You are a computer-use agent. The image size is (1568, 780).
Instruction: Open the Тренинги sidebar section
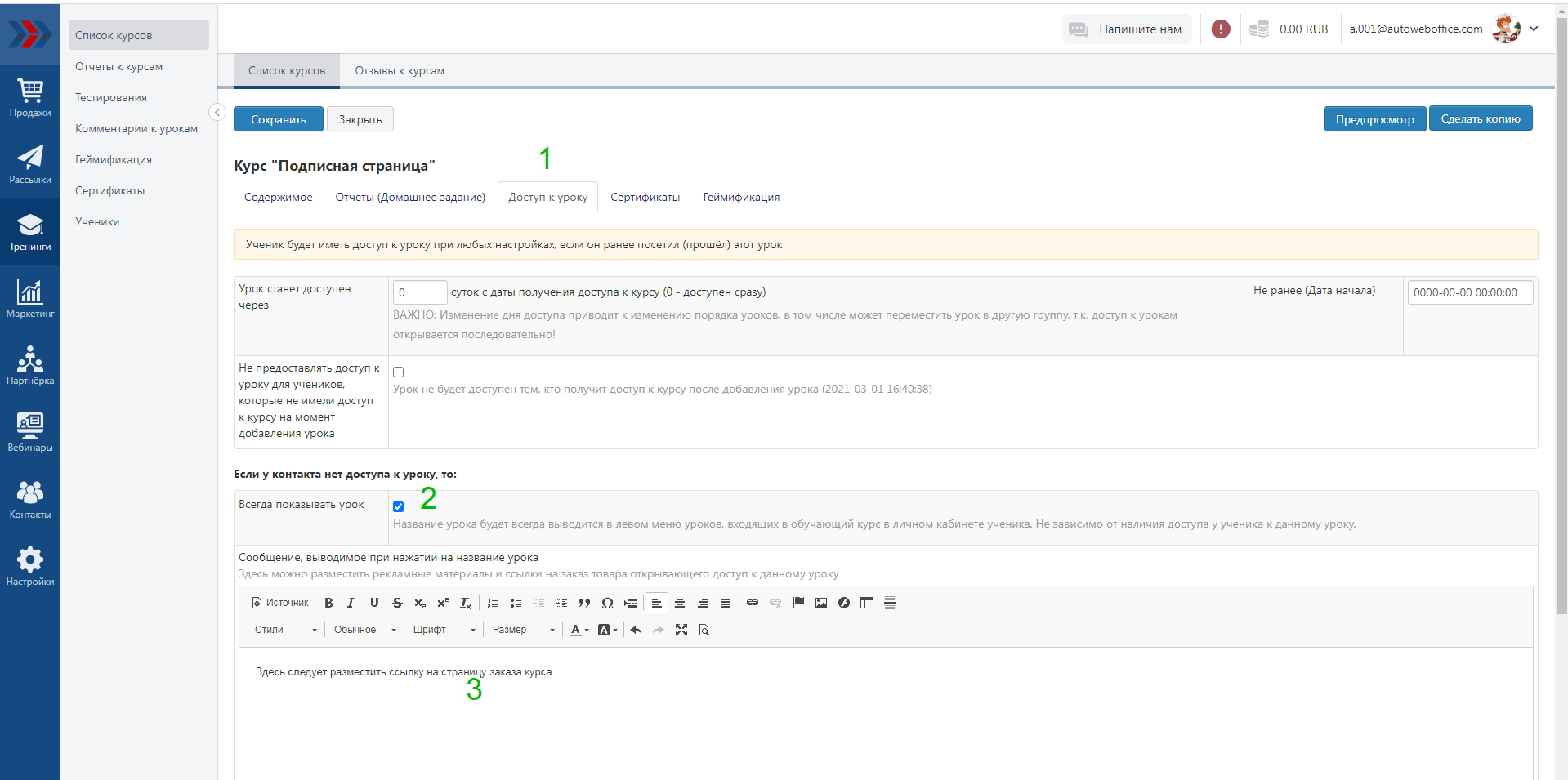point(30,232)
